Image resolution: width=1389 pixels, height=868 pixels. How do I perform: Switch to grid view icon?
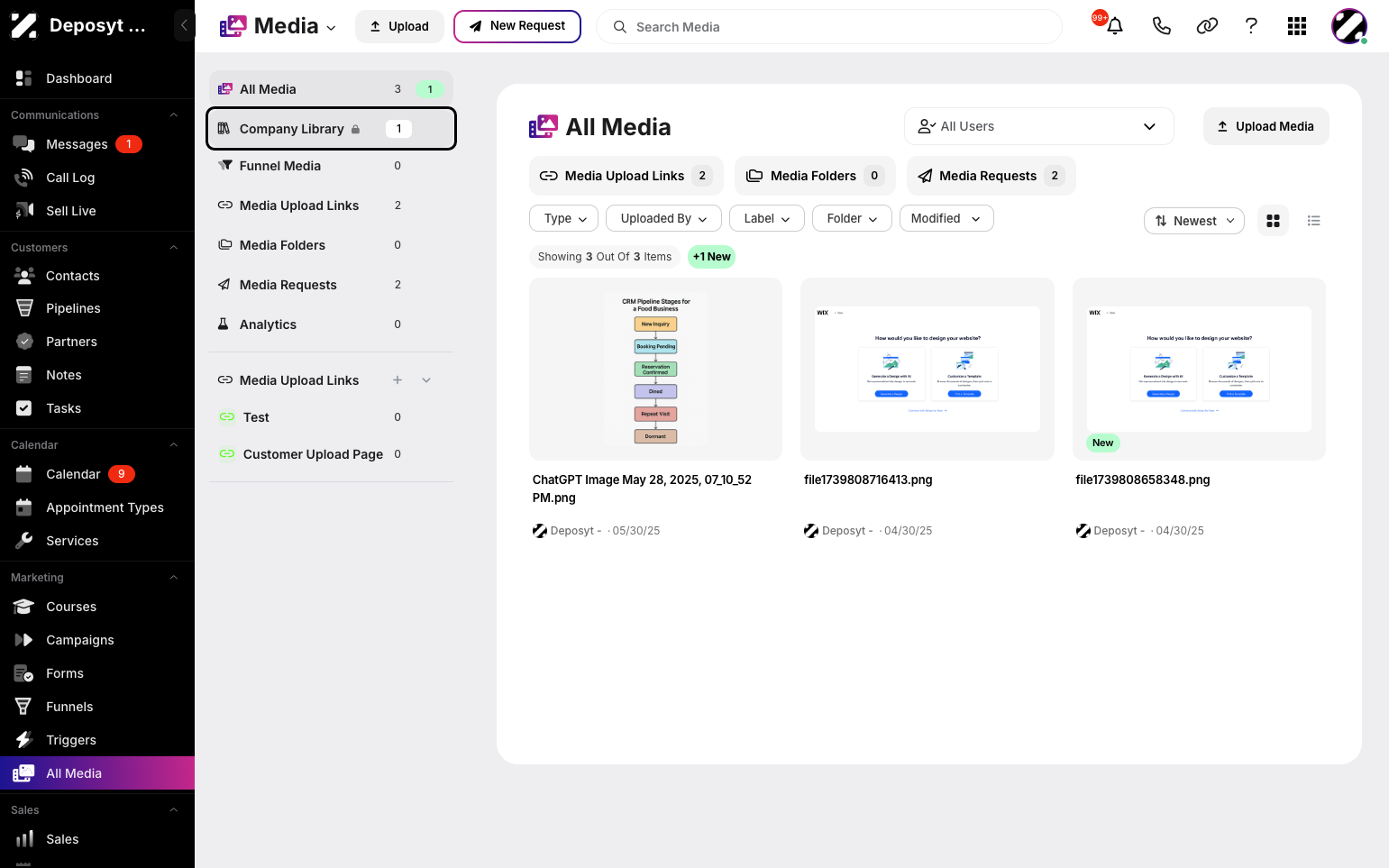click(x=1273, y=221)
